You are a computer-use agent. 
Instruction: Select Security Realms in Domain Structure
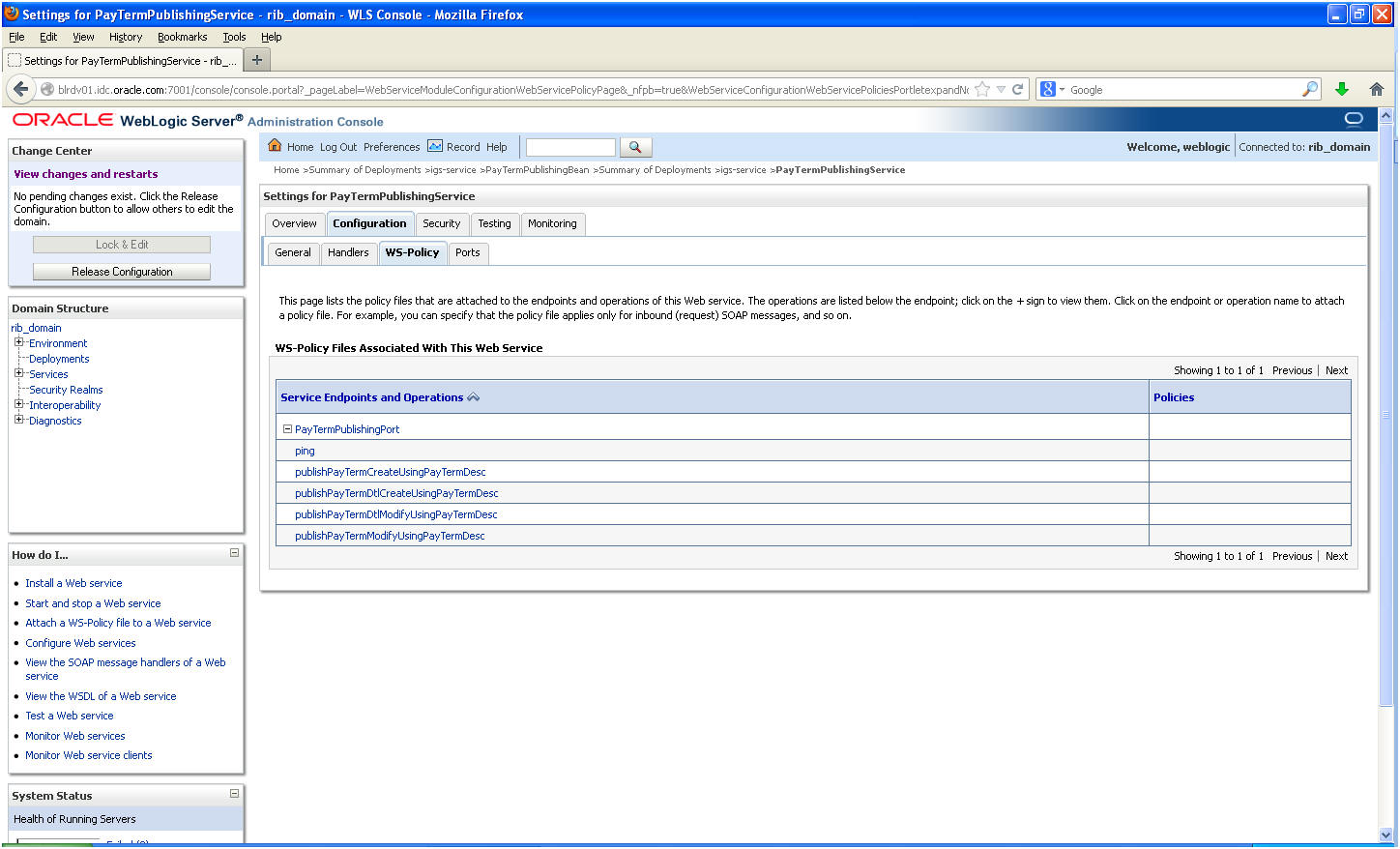[x=66, y=390]
